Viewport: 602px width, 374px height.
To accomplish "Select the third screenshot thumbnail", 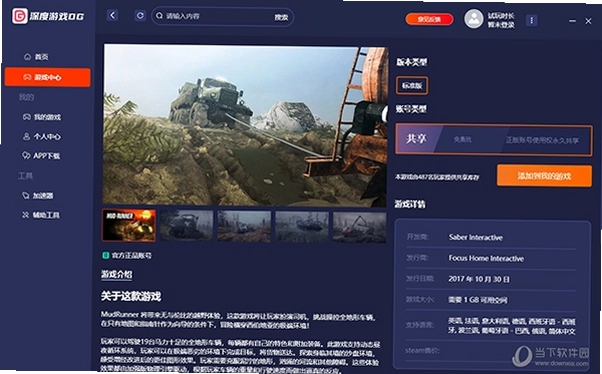I will [244, 227].
